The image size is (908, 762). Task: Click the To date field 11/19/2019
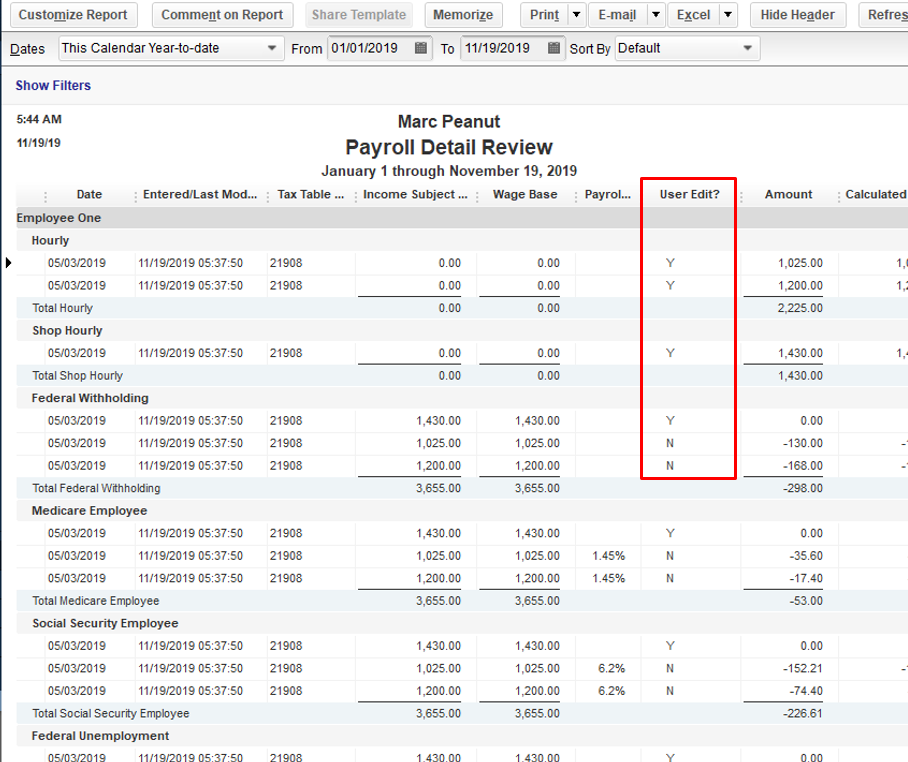point(504,48)
